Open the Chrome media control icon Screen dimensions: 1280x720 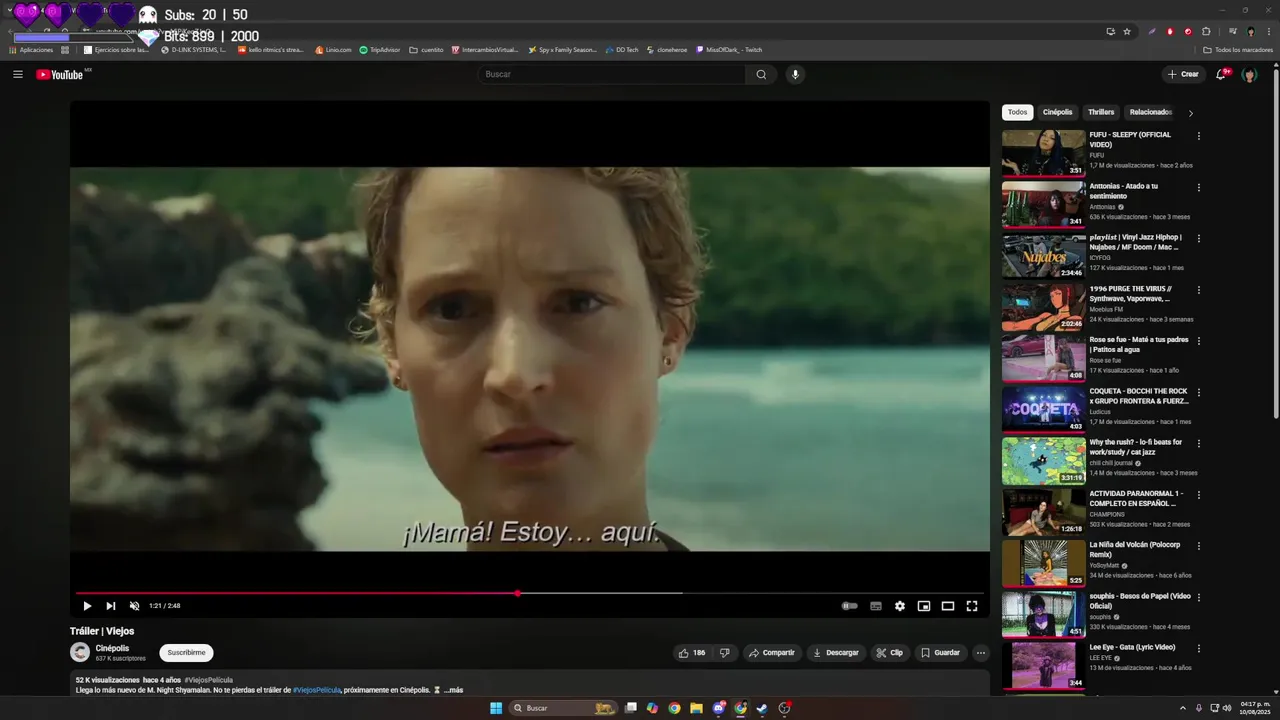click(x=1232, y=31)
